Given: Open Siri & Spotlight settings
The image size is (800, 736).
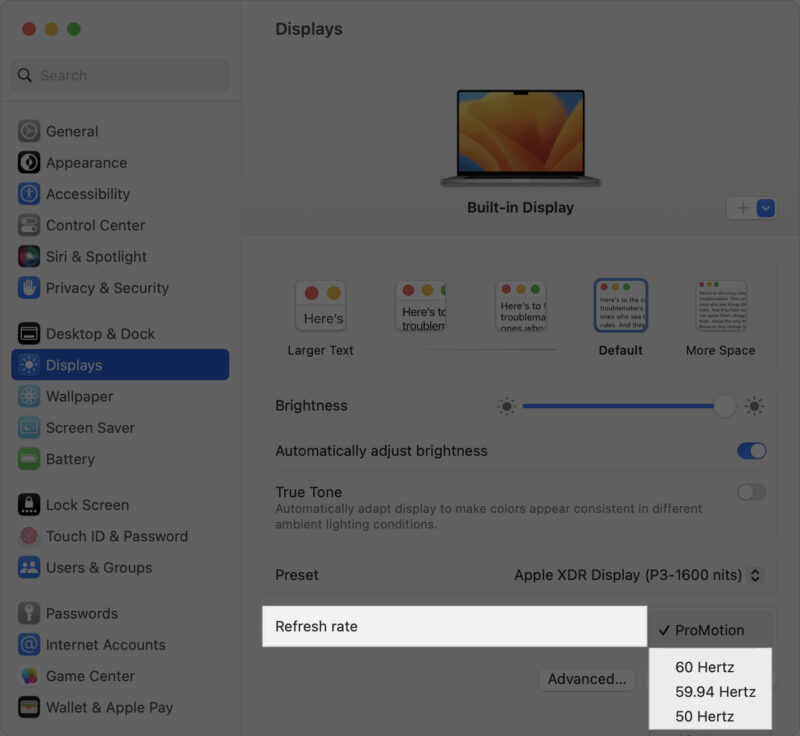Looking at the screenshot, I should [x=30, y=256].
